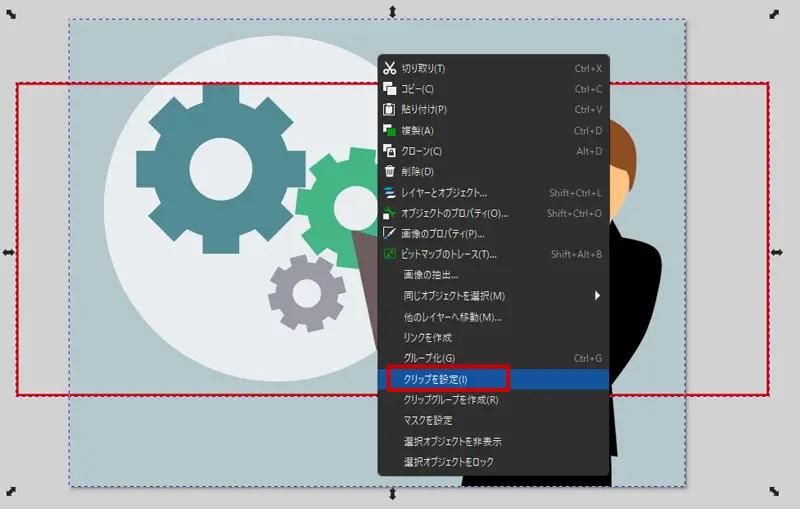Select 複製(A) menu entry
Screen dimensions: 800x509
493,131
